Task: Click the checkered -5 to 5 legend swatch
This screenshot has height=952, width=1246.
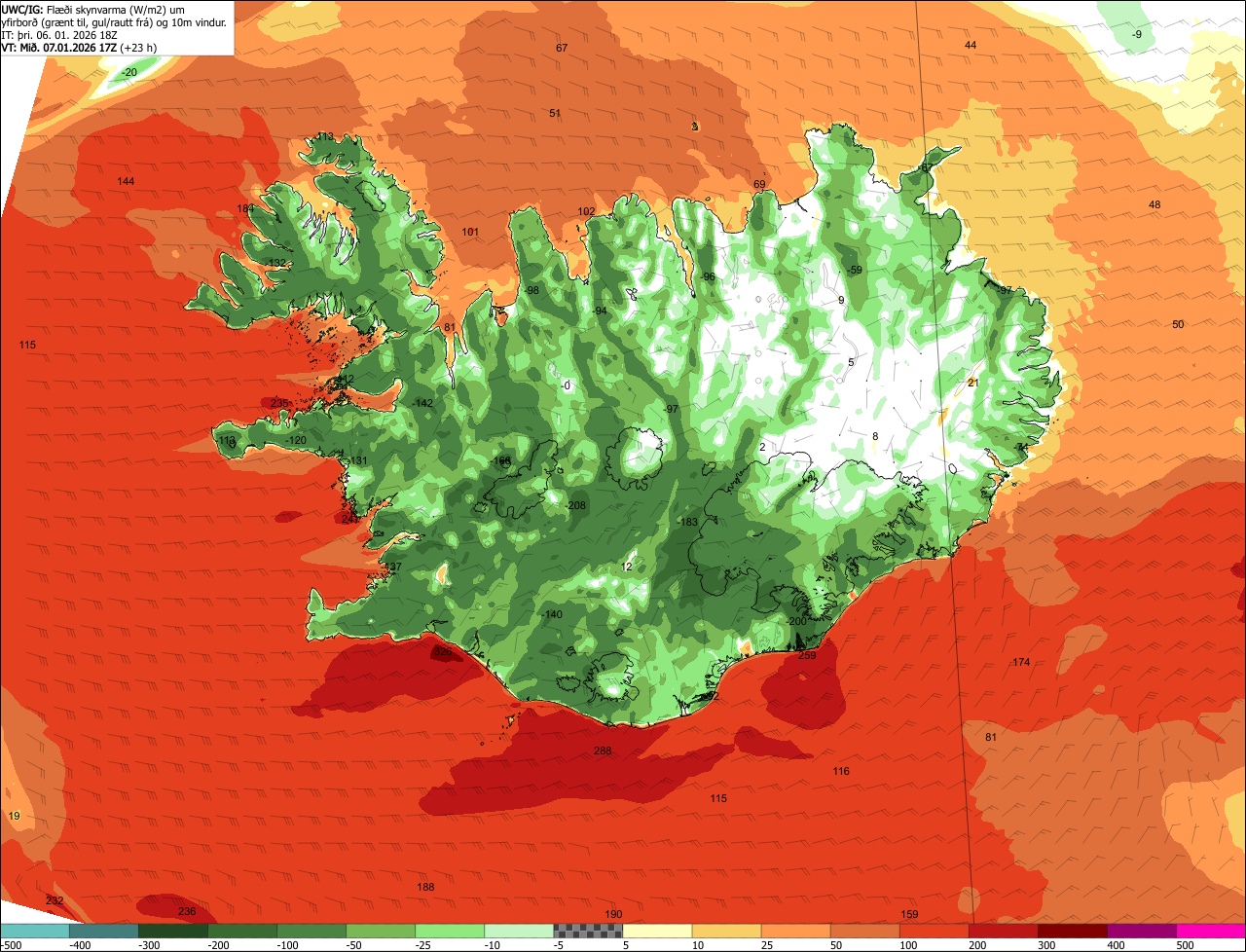Action: point(588,931)
